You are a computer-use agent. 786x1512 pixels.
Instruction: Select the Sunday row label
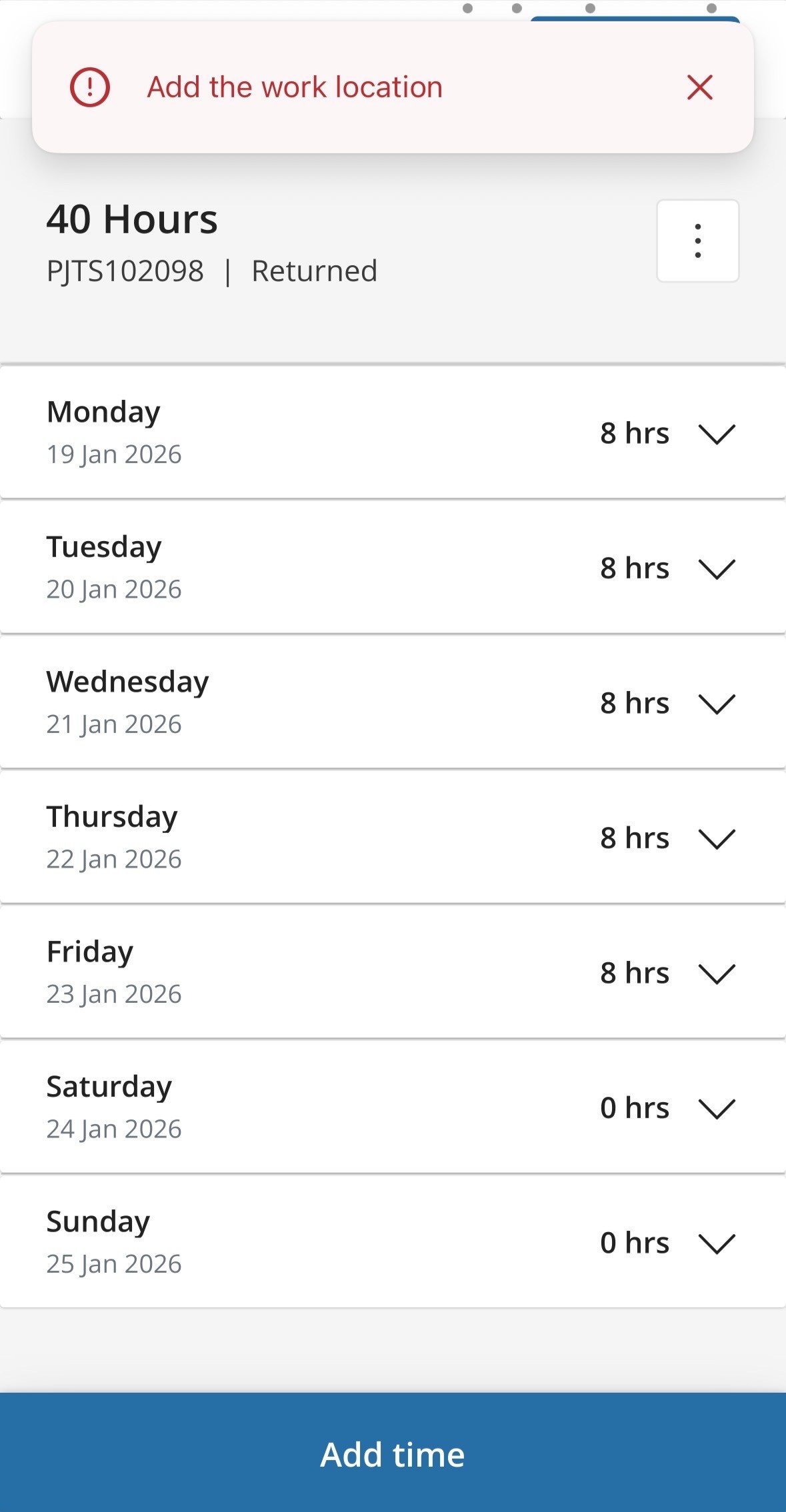pyautogui.click(x=98, y=1222)
